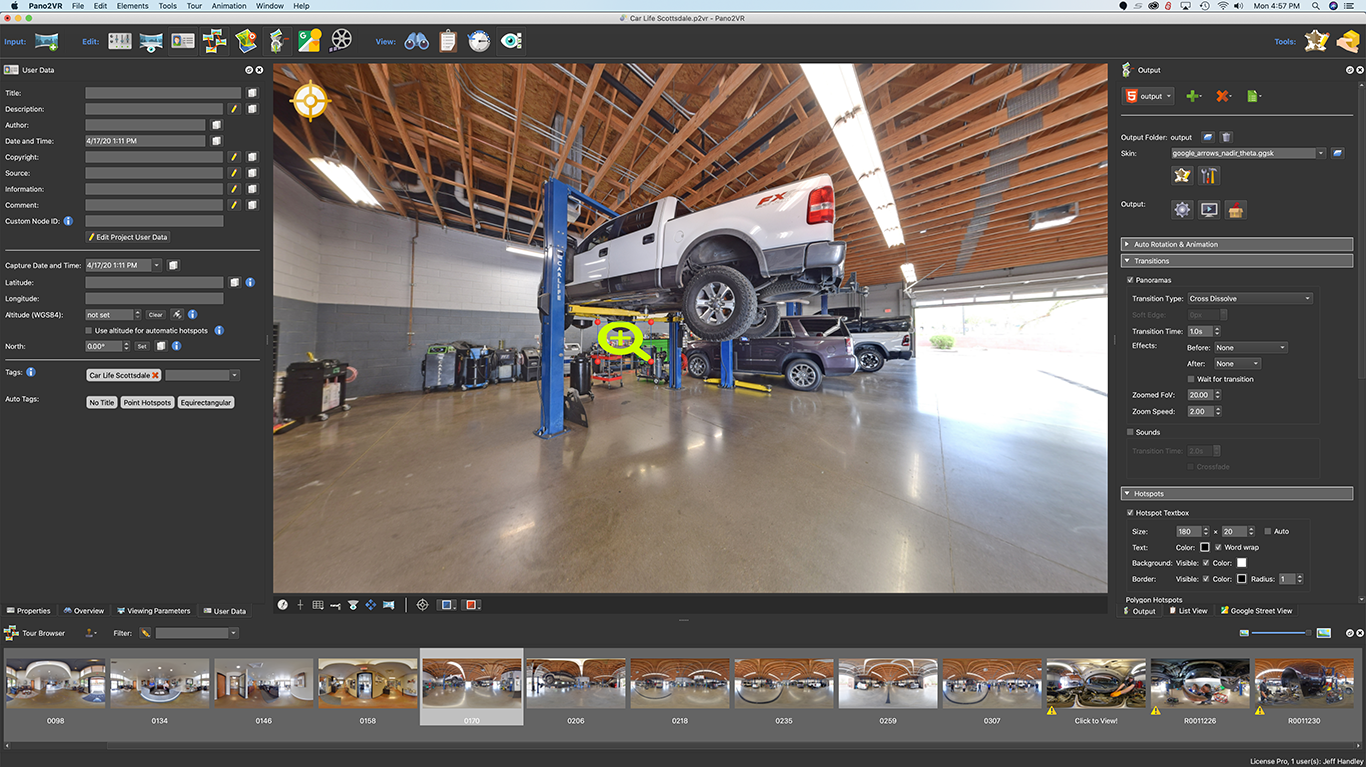The height and width of the screenshot is (767, 1366).
Task: Toggle Hotspot Textbox checkbox
Action: coord(1130,513)
